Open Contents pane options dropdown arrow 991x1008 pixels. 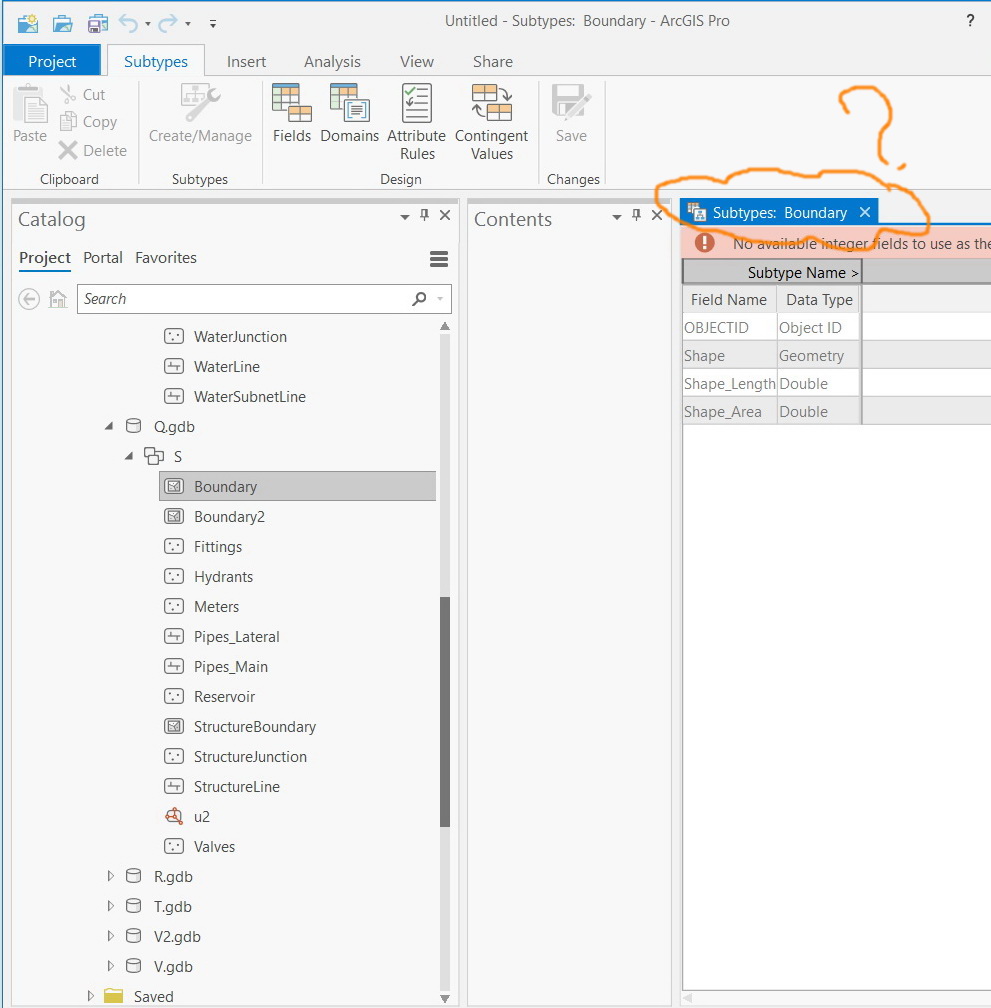point(617,217)
